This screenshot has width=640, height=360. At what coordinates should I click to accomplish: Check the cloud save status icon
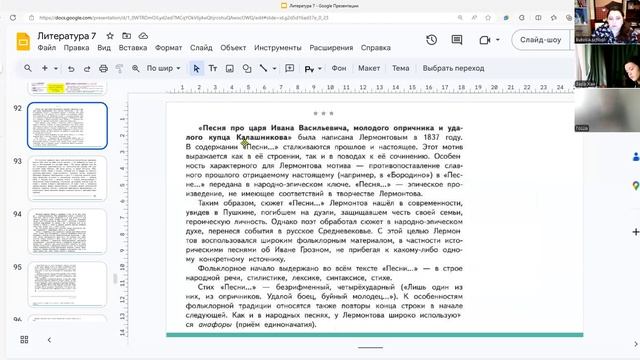[x=143, y=36]
